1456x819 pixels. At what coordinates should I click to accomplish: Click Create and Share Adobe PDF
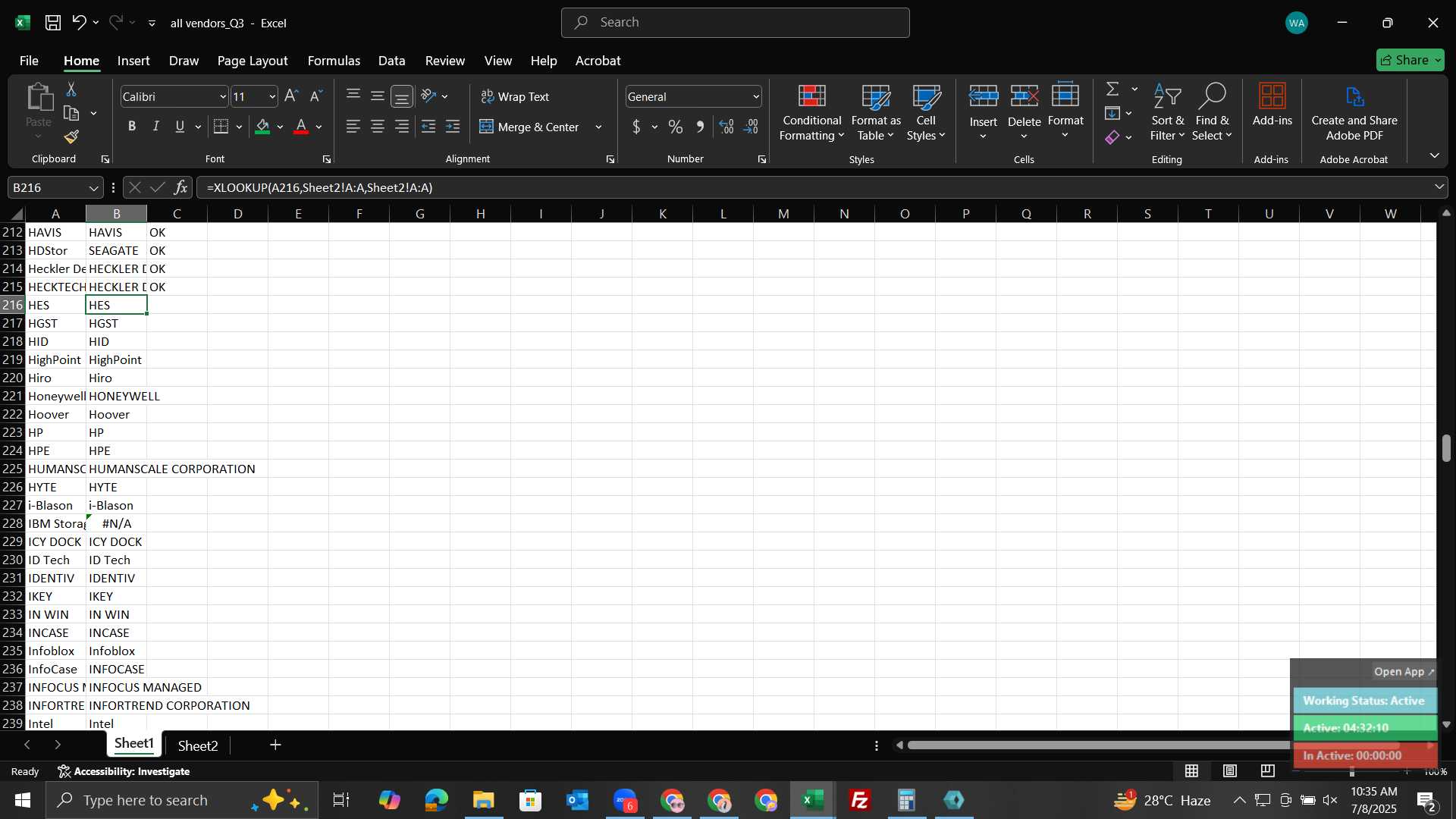click(x=1354, y=112)
